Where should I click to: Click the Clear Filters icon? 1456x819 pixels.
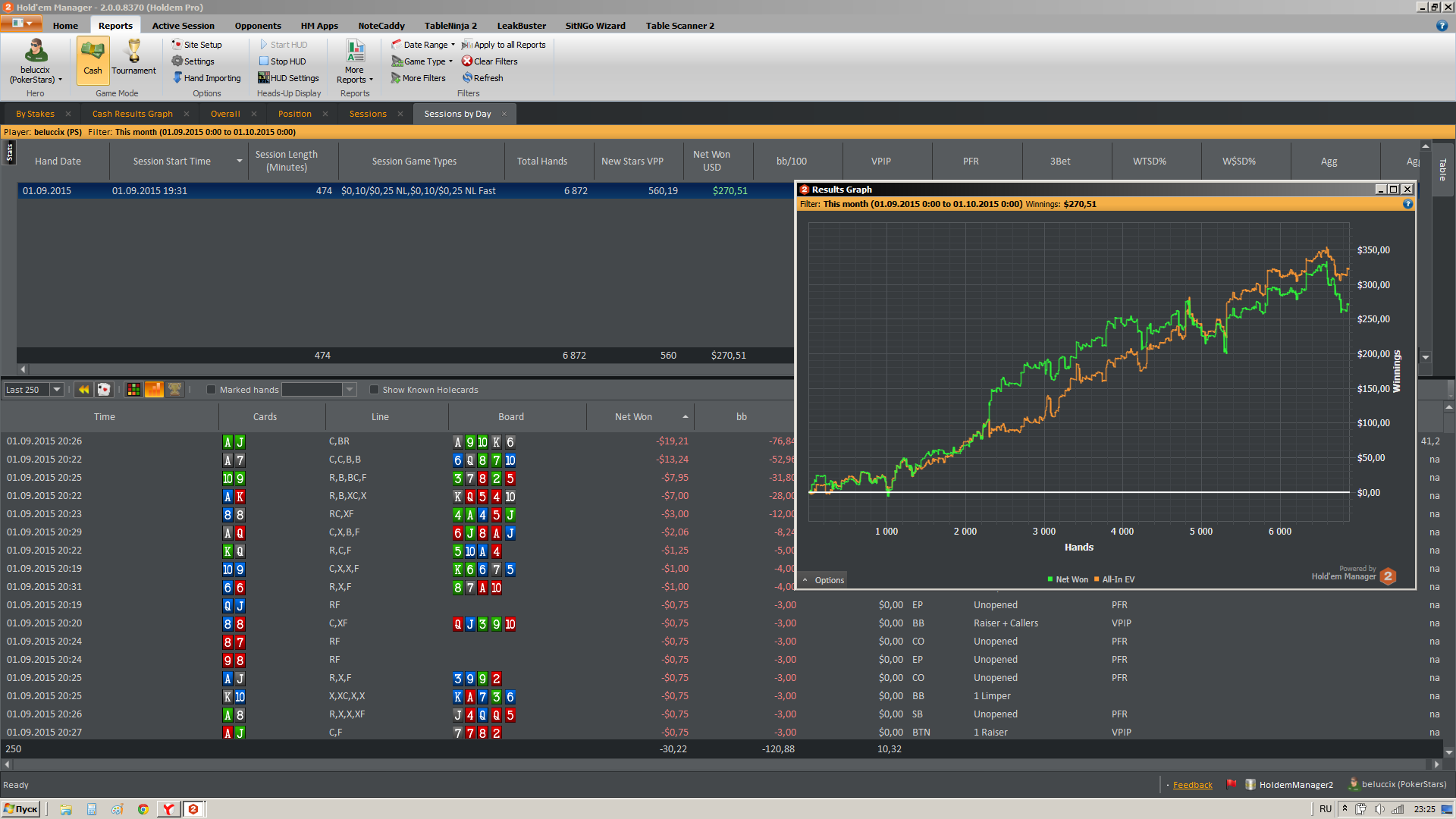click(467, 61)
